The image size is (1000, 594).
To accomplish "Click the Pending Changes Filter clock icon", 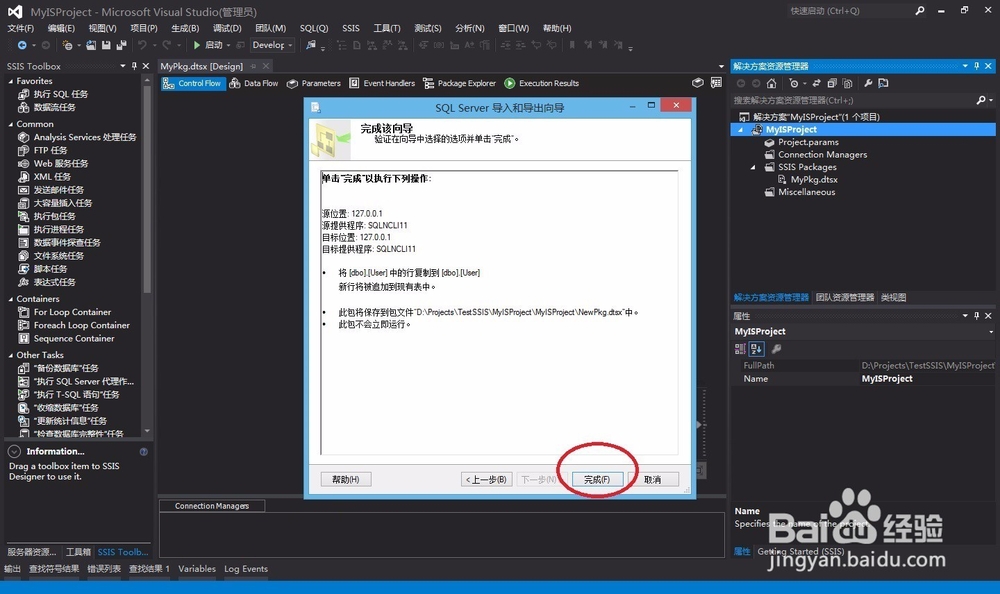I will coord(793,83).
